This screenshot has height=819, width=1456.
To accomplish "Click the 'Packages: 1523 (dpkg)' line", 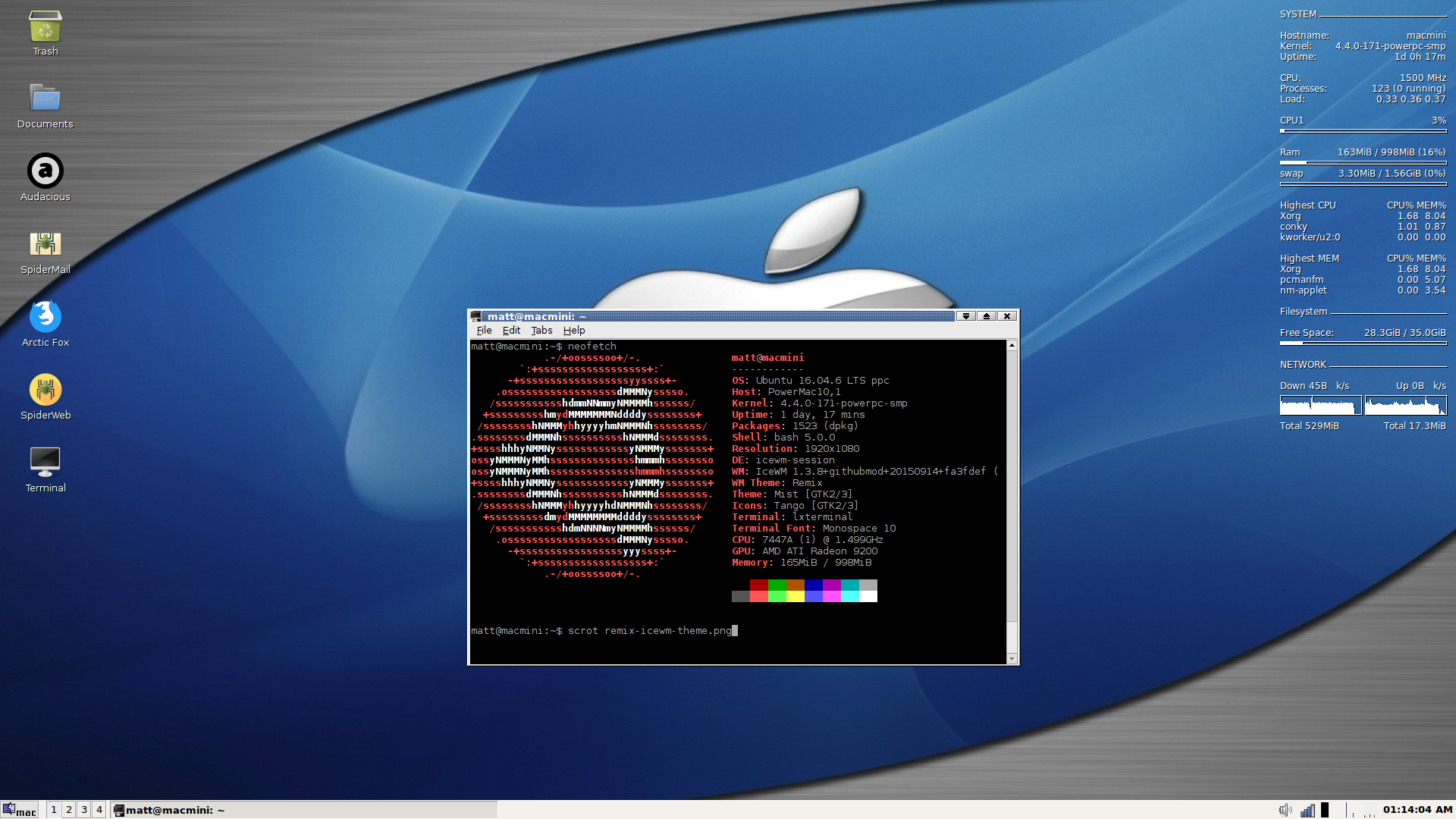I will 795,426.
